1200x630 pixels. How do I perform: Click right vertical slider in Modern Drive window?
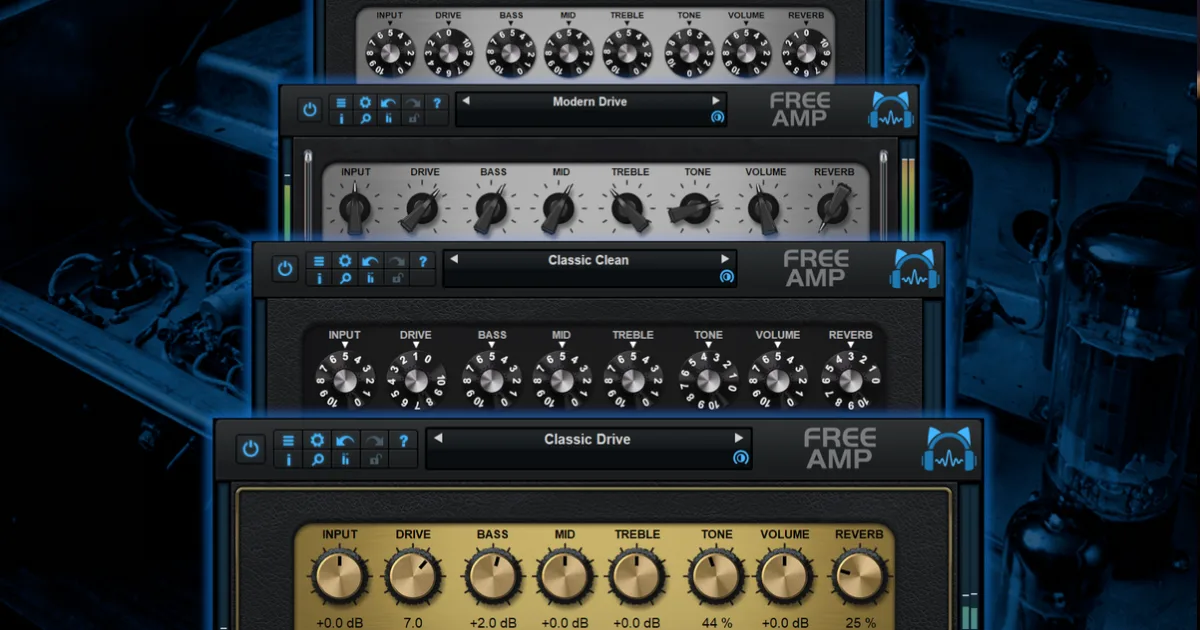tap(883, 195)
